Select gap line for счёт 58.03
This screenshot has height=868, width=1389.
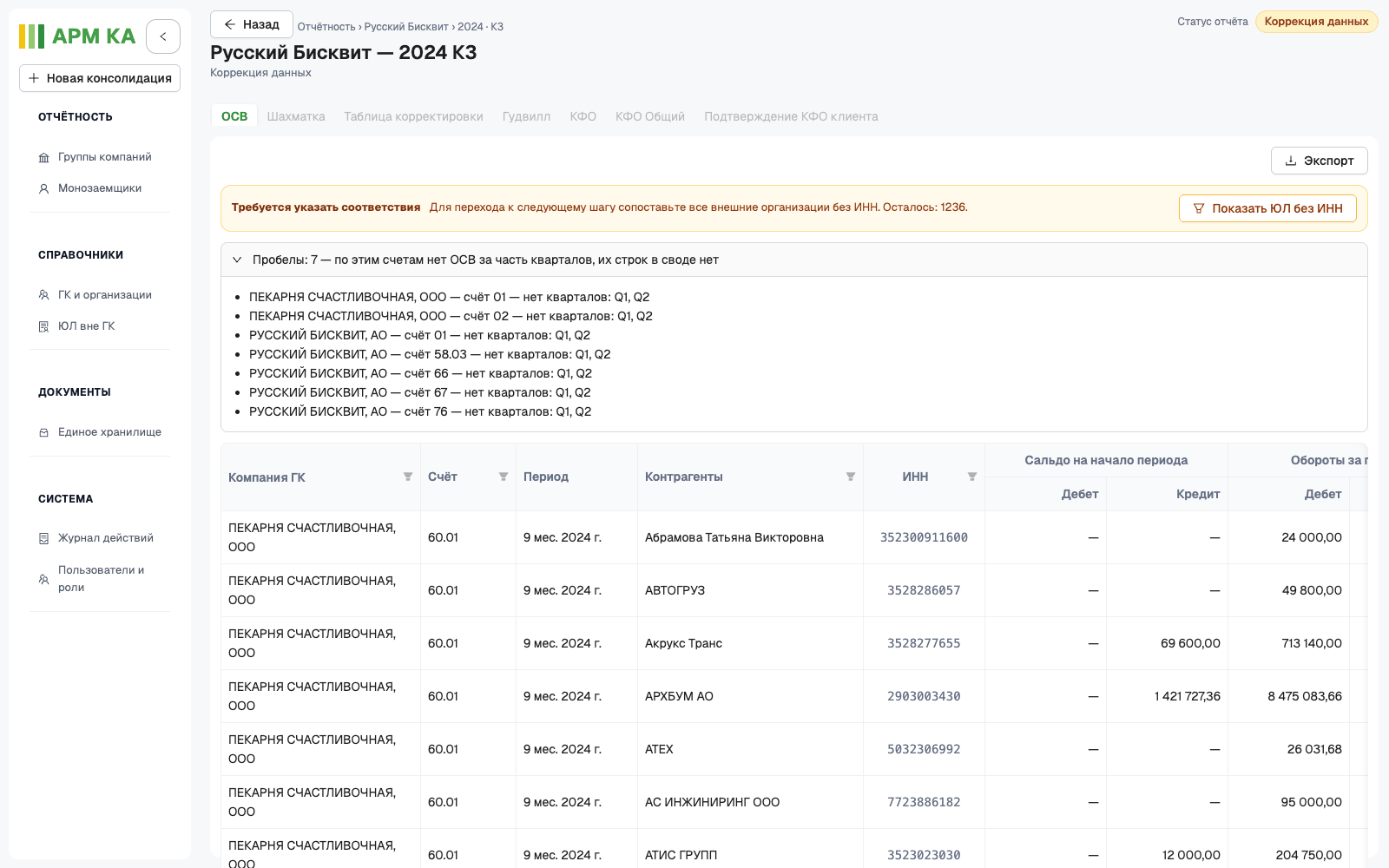tap(430, 354)
